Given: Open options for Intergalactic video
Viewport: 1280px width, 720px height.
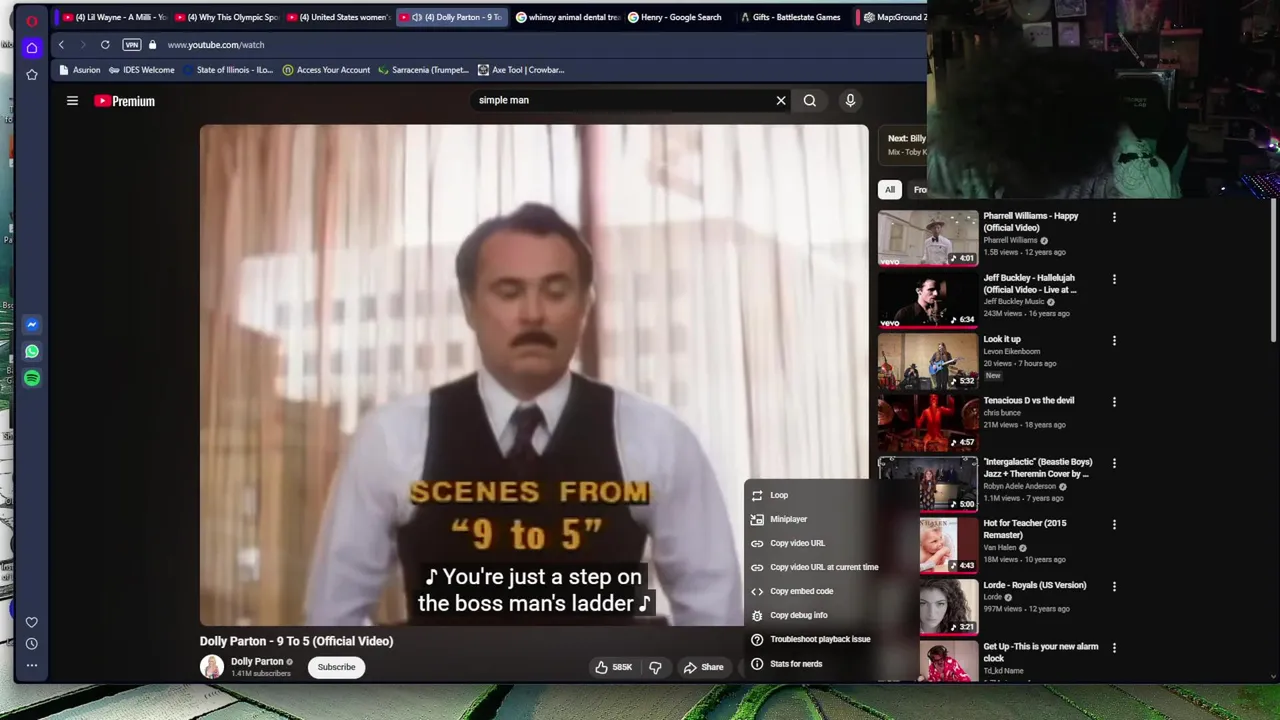Looking at the screenshot, I should pyautogui.click(x=1114, y=463).
